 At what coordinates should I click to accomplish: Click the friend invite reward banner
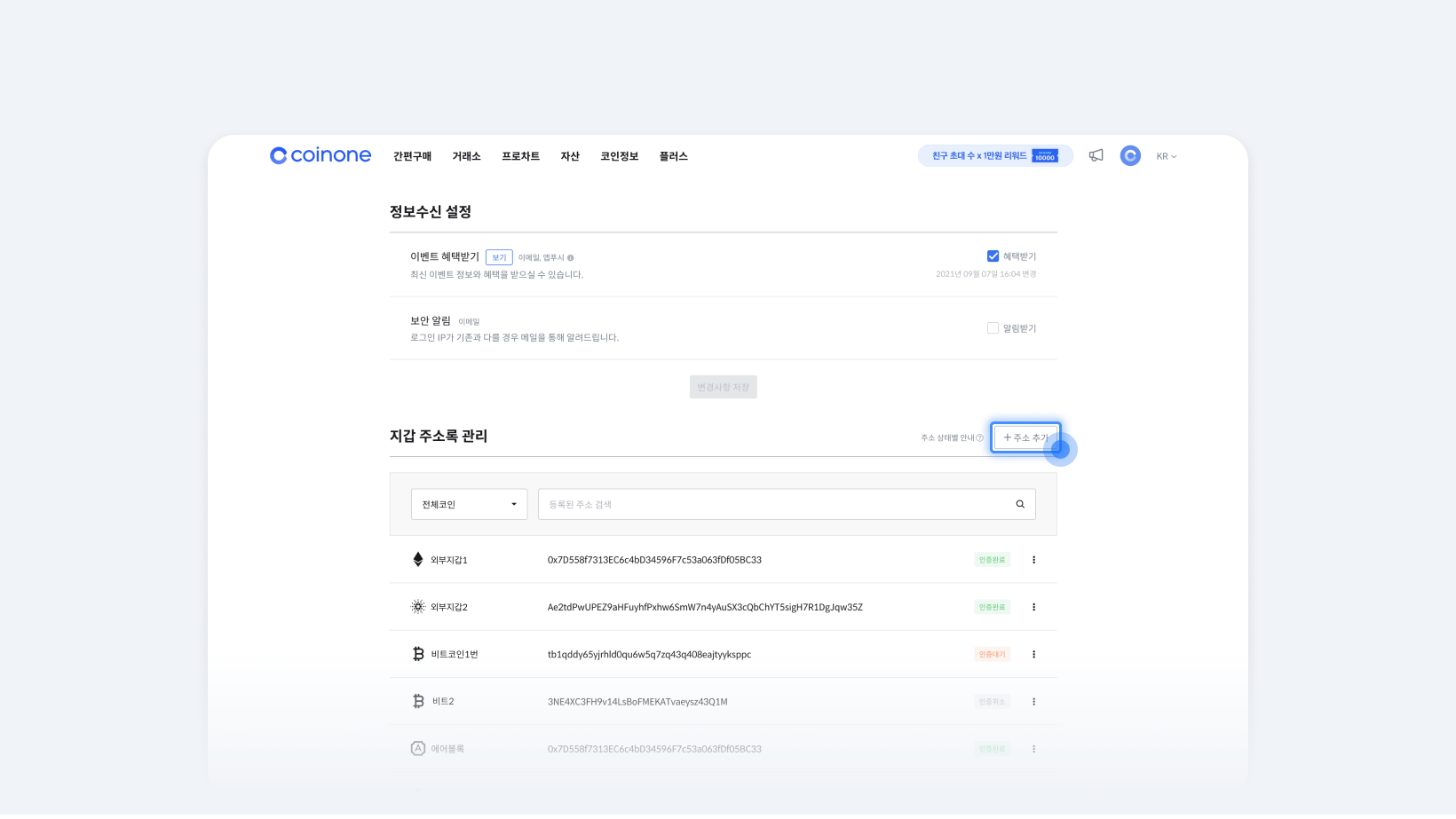994,155
